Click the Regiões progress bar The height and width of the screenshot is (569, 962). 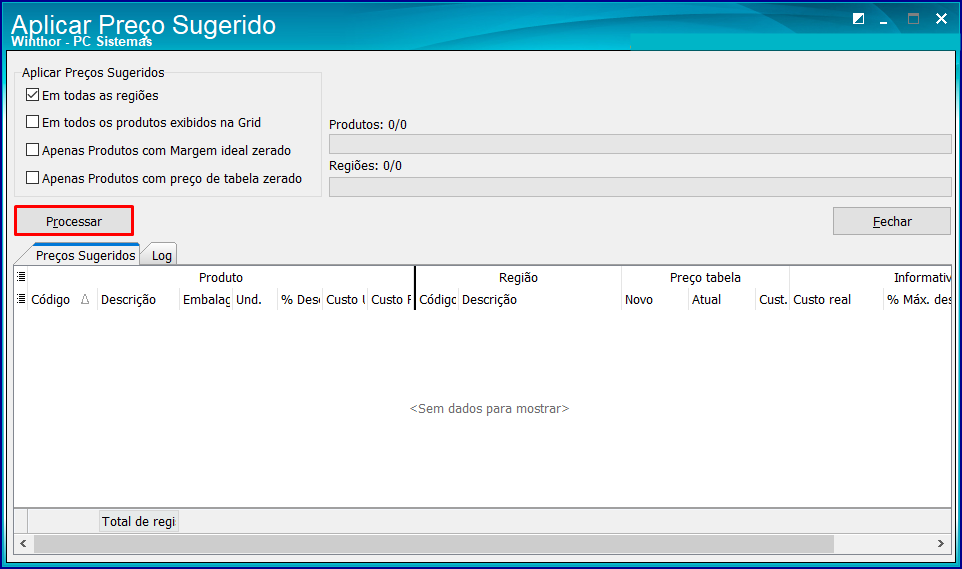[x=640, y=187]
